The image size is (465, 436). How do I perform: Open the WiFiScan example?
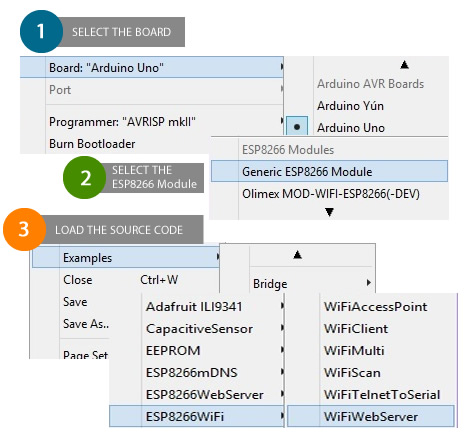click(x=352, y=372)
